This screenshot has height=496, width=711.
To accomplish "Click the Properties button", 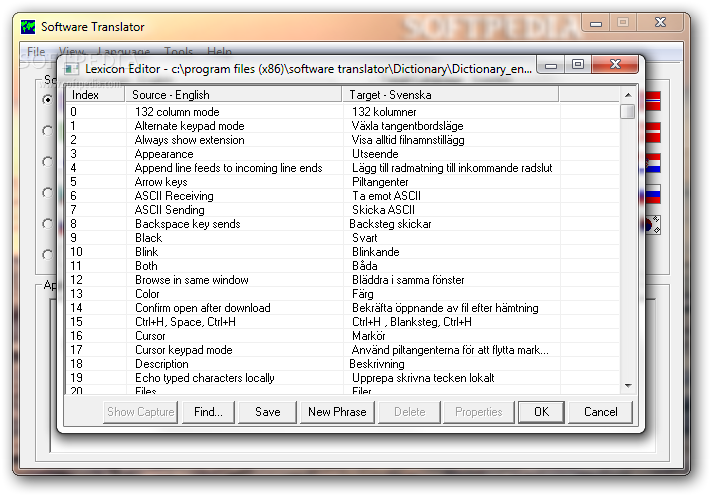I will click(x=478, y=412).
